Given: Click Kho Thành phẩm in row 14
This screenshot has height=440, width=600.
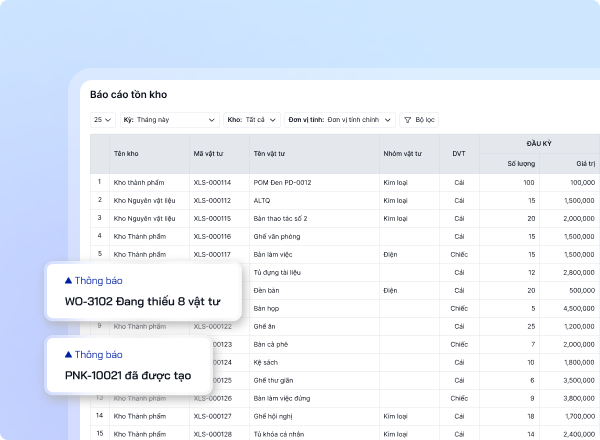Looking at the screenshot, I should 140,416.
